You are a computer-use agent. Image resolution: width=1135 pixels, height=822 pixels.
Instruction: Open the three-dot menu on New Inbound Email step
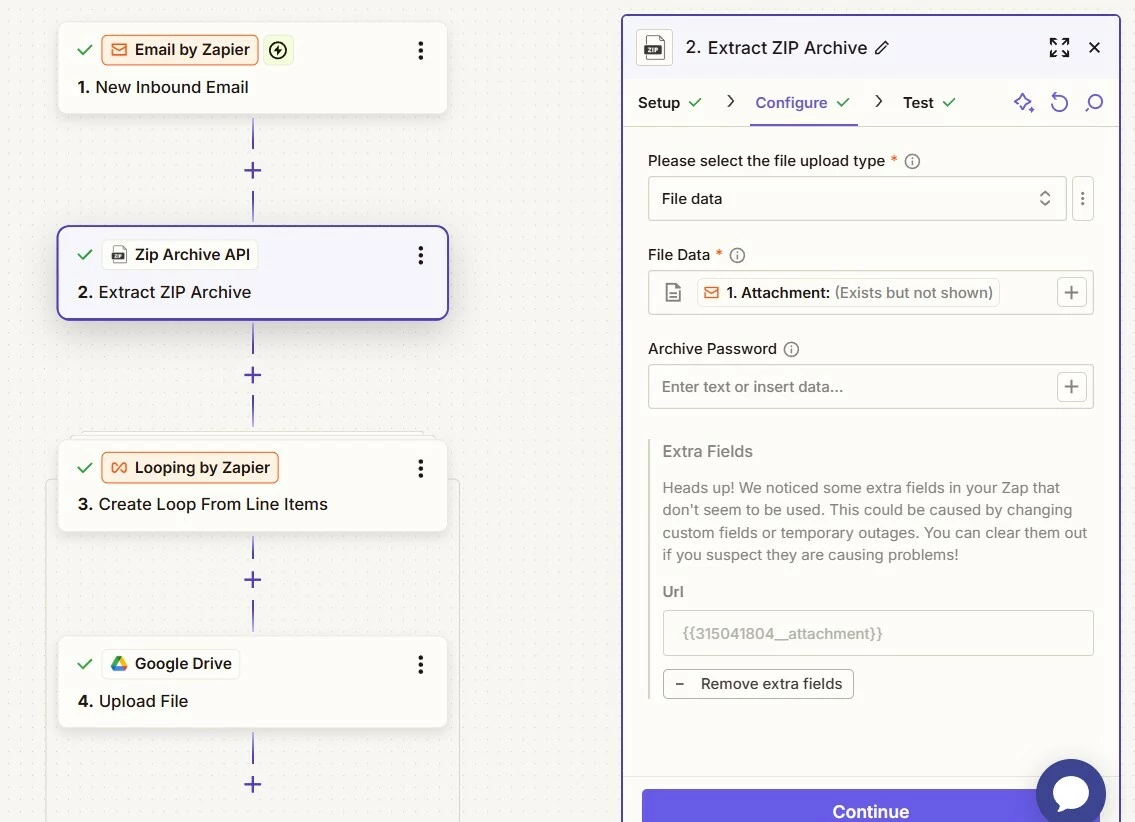421,51
